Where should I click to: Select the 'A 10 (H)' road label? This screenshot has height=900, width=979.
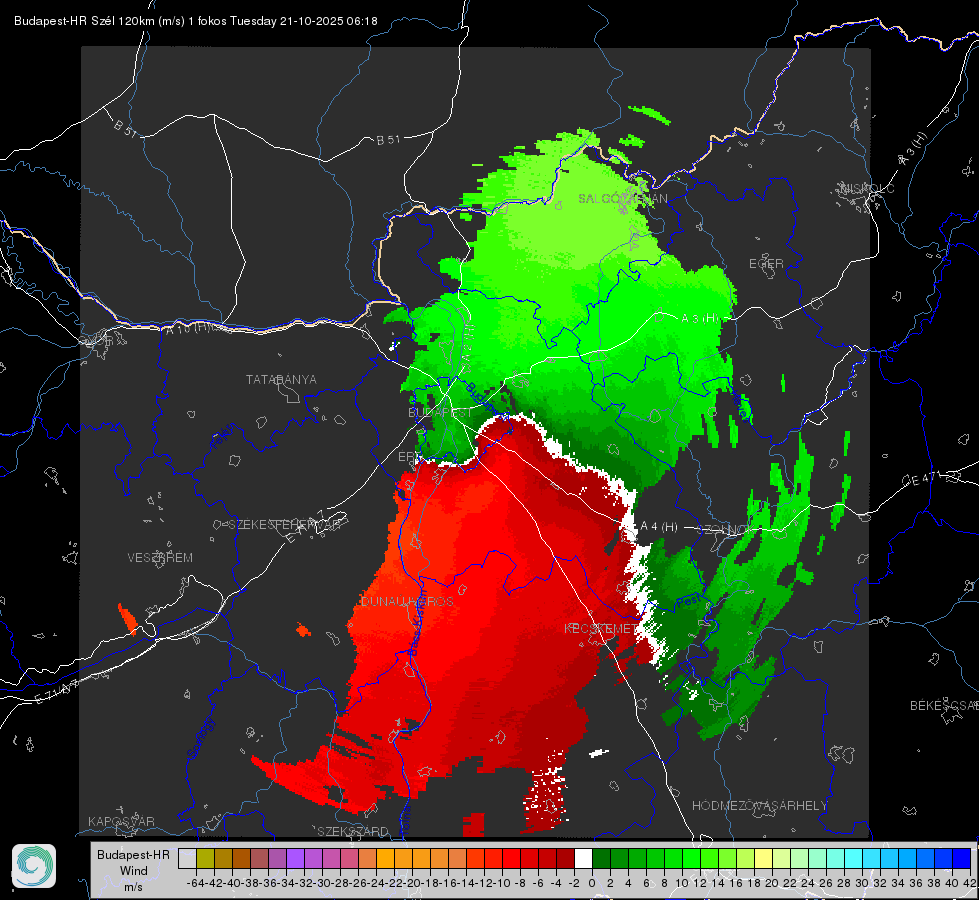click(186, 328)
